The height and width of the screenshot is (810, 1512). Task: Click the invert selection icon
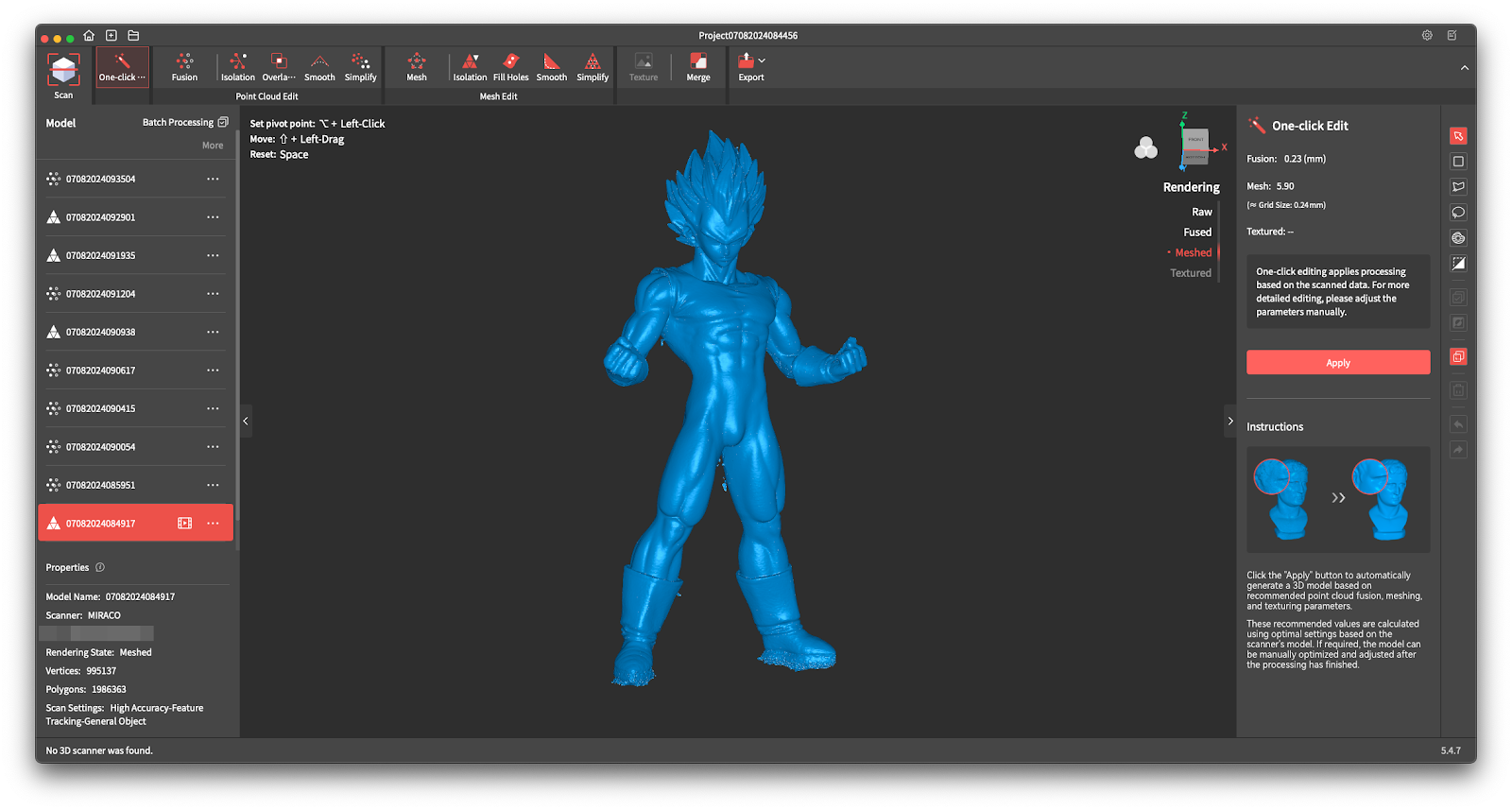pos(1458,264)
